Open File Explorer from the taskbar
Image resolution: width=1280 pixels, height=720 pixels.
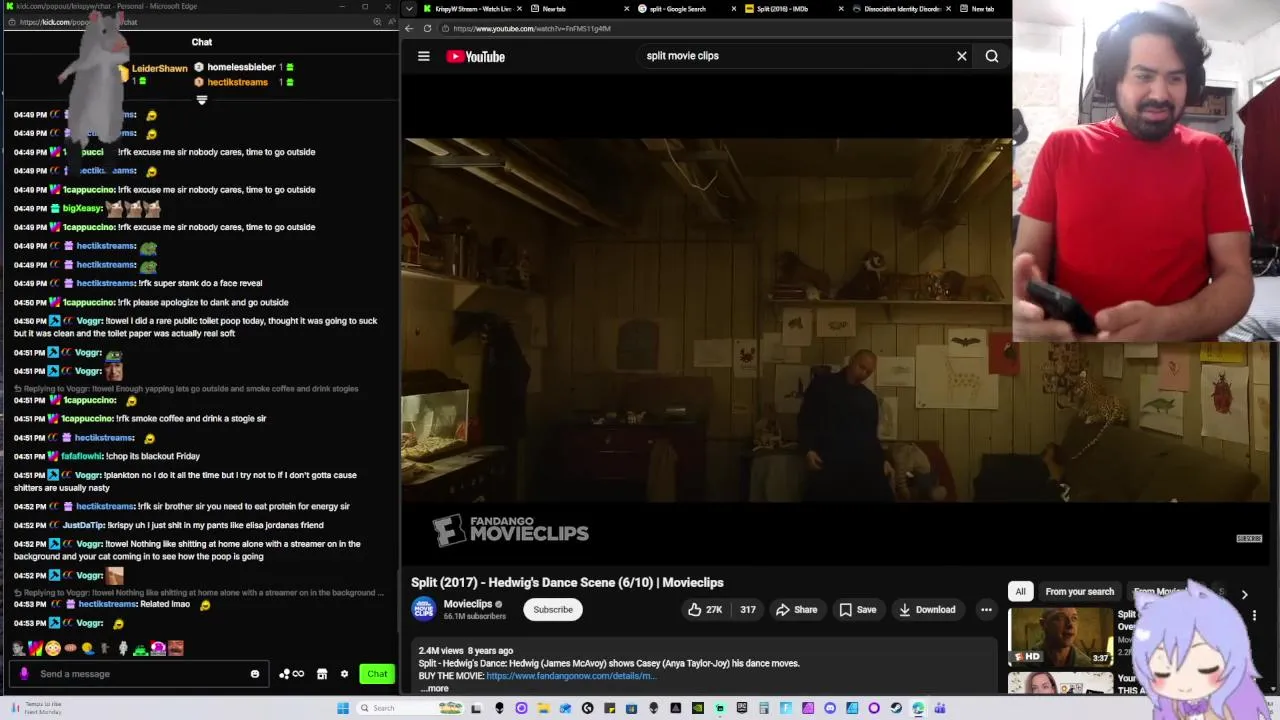(x=543, y=708)
